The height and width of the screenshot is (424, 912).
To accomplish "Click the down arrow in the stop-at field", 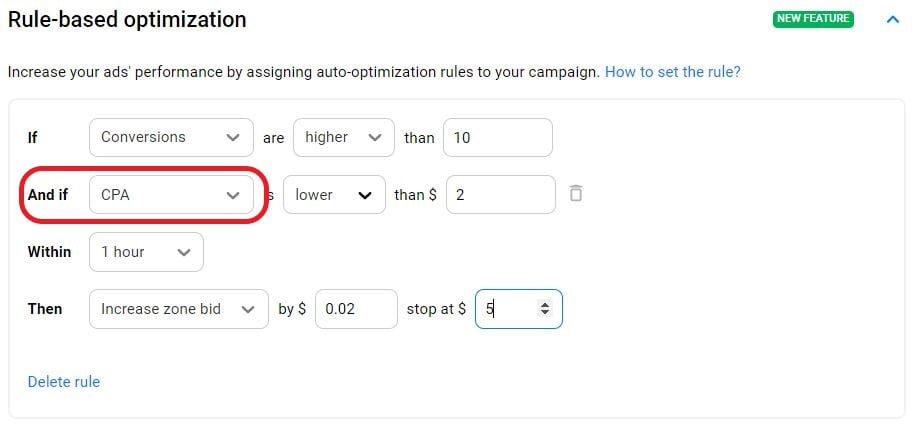I will pos(545,314).
